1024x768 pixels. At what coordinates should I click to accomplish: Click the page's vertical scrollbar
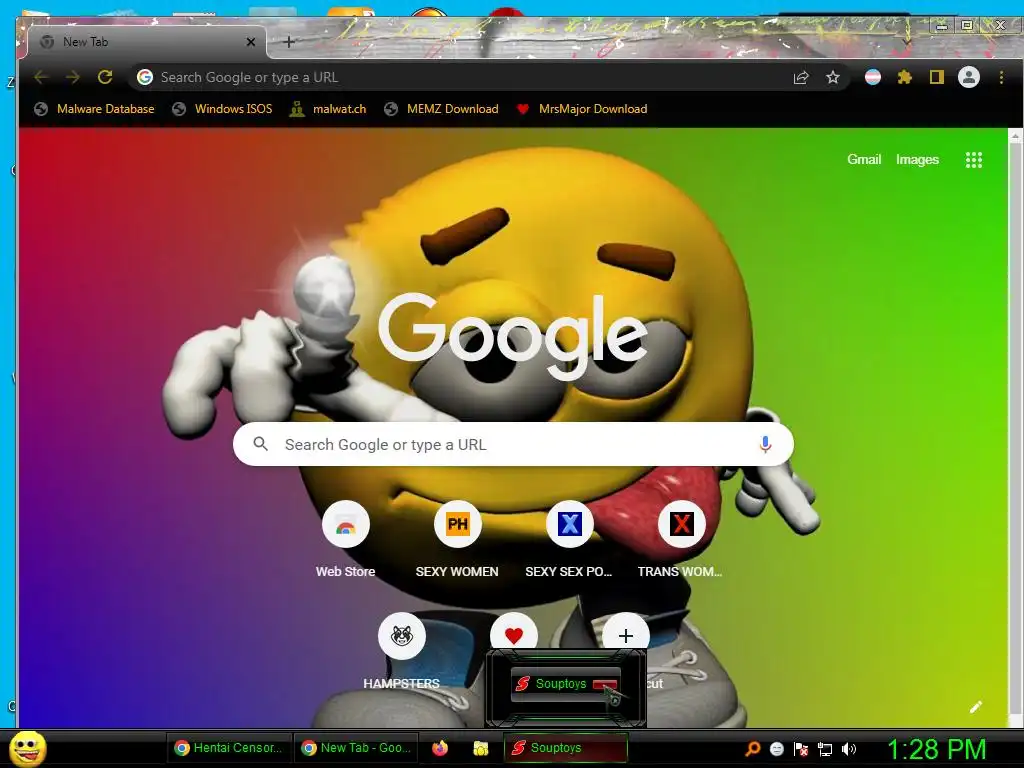1014,428
